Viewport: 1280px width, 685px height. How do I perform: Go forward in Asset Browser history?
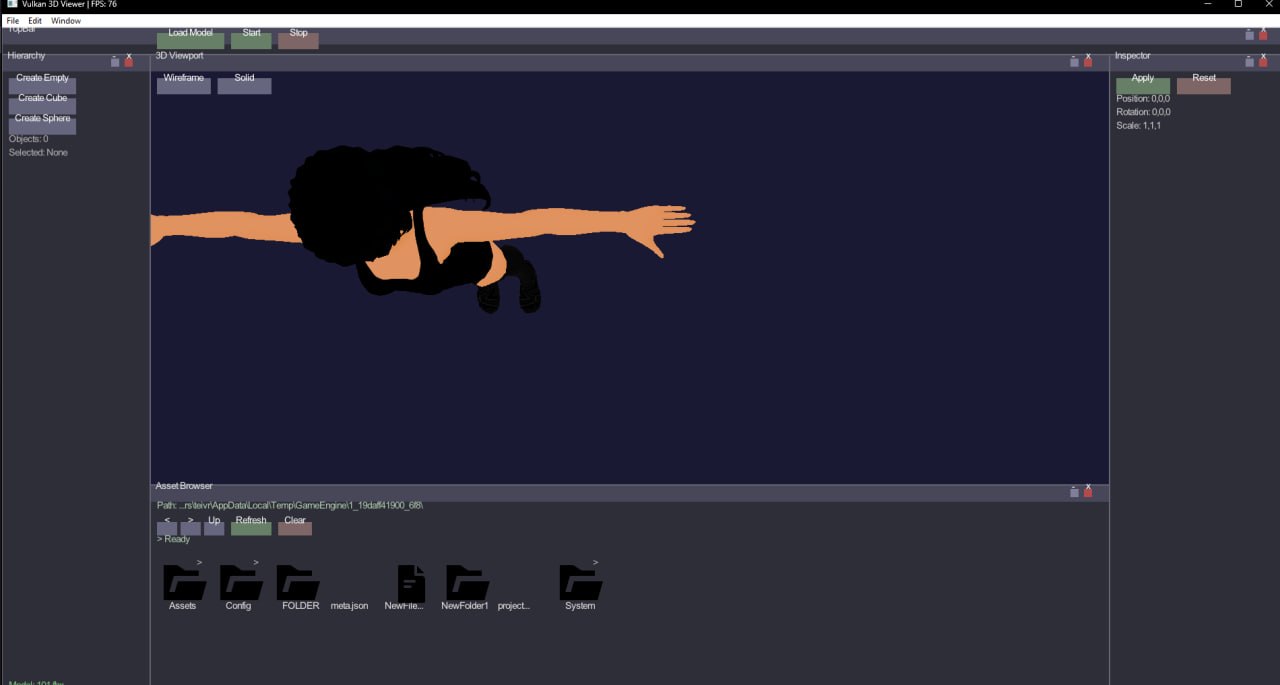click(191, 527)
